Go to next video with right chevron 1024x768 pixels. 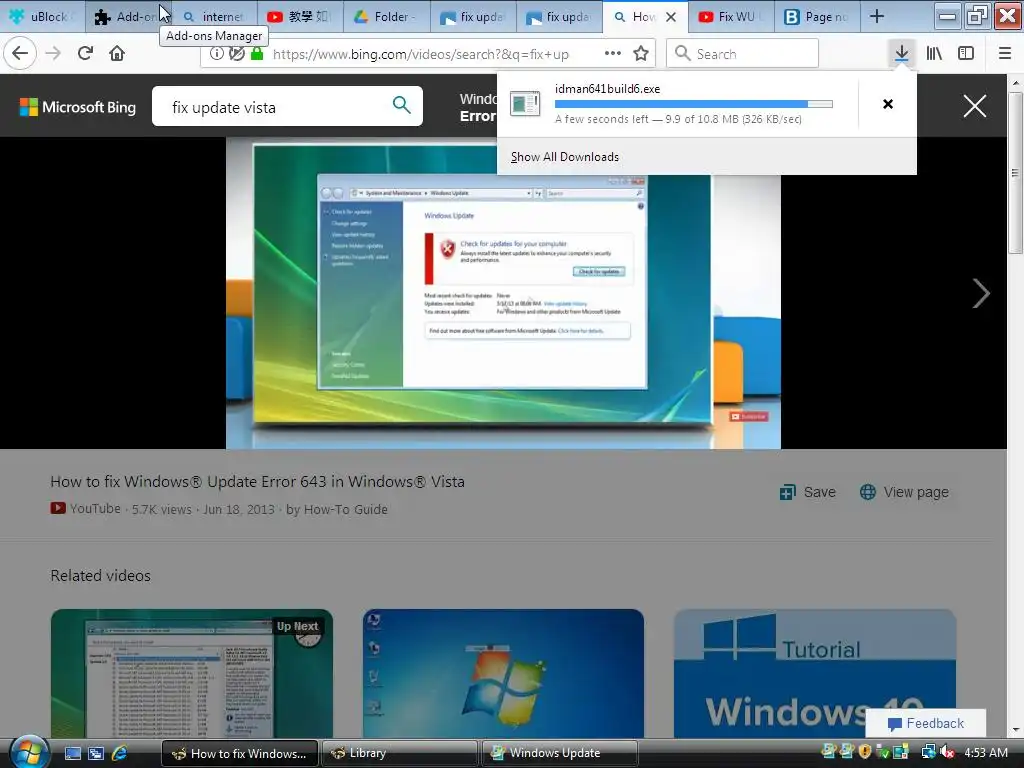pyautogui.click(x=980, y=293)
